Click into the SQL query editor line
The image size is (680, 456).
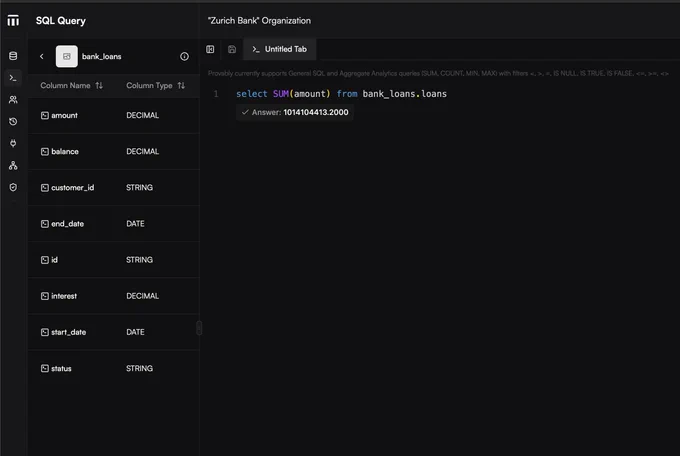pos(341,94)
